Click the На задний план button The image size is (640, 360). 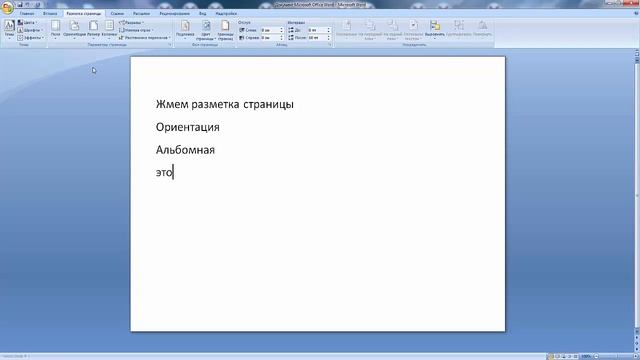point(392,30)
